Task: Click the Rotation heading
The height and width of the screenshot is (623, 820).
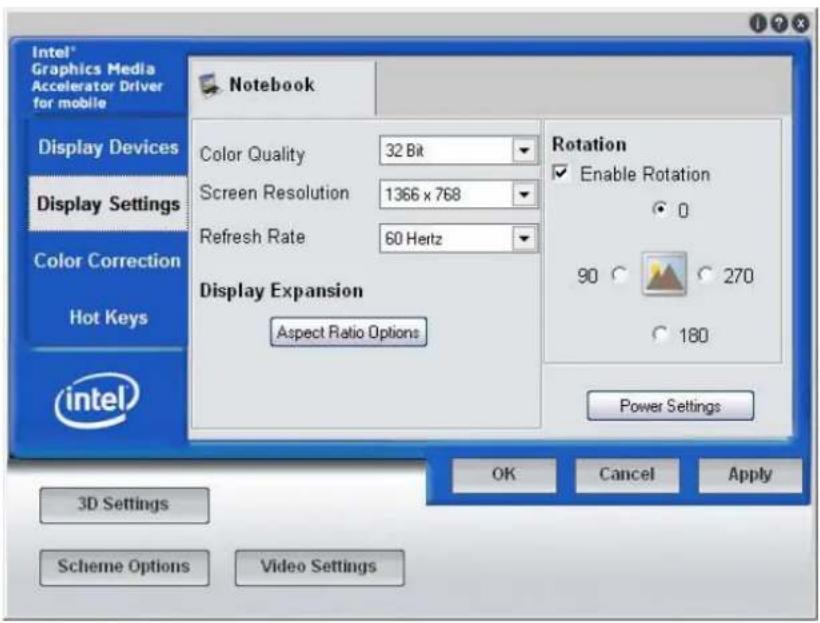Action: point(589,144)
